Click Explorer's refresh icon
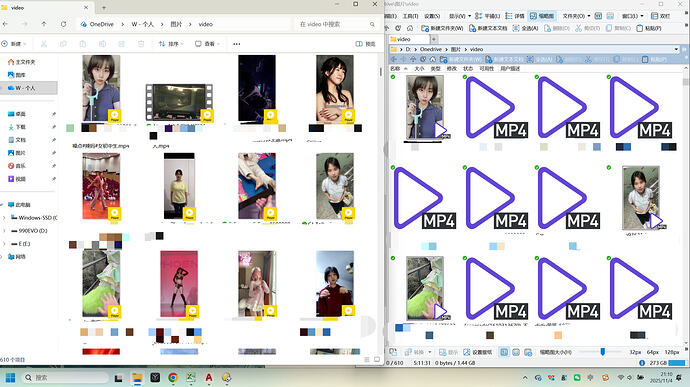This screenshot has height=387, width=690. click(x=63, y=24)
